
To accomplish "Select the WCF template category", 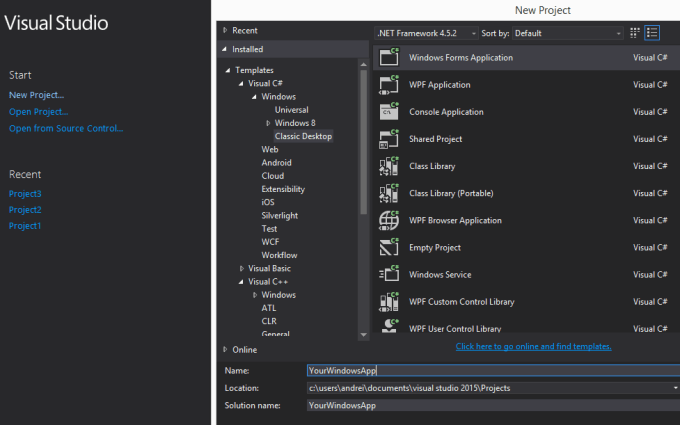I will pos(270,242).
